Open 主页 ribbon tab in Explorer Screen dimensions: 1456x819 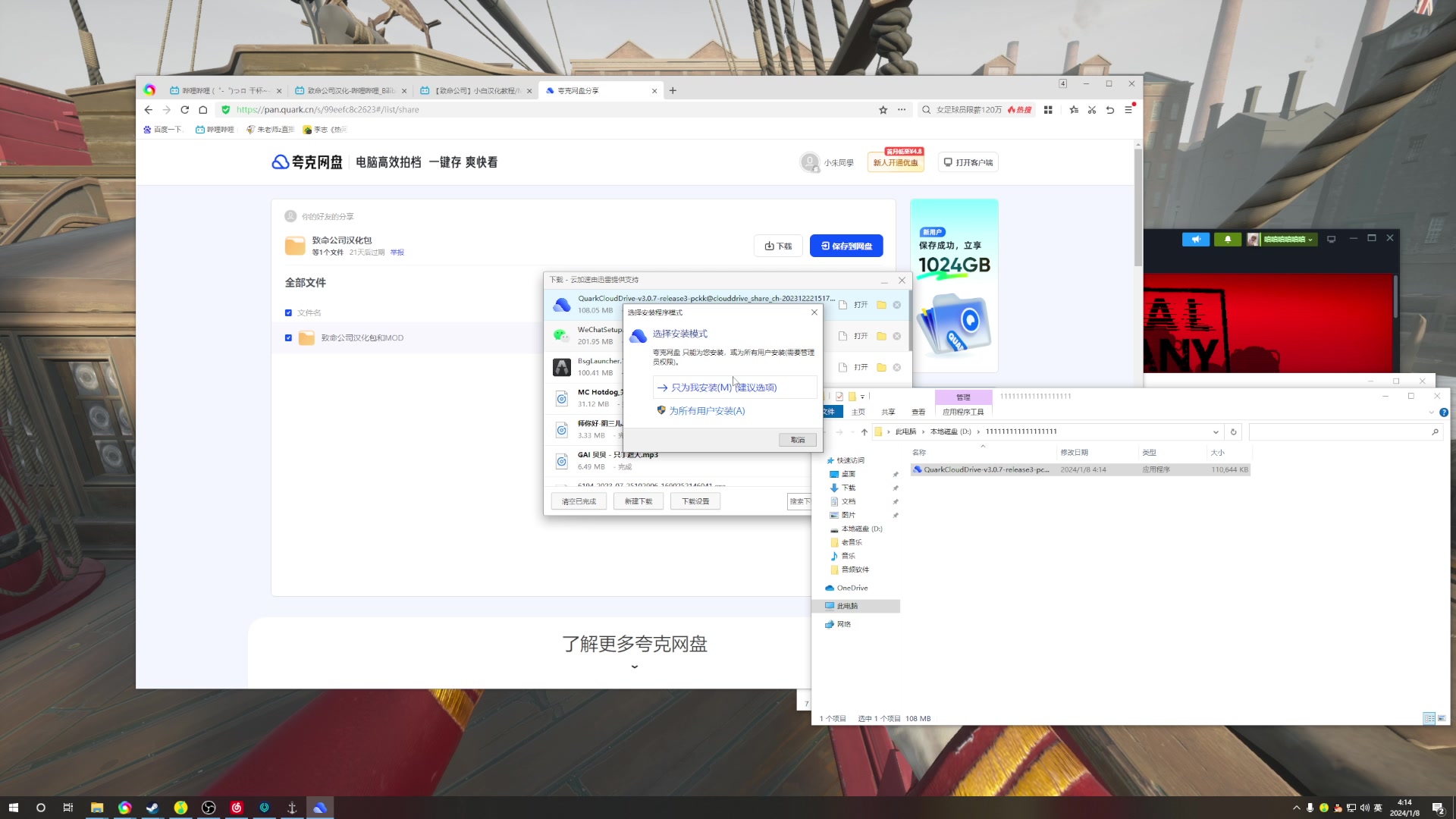click(858, 412)
